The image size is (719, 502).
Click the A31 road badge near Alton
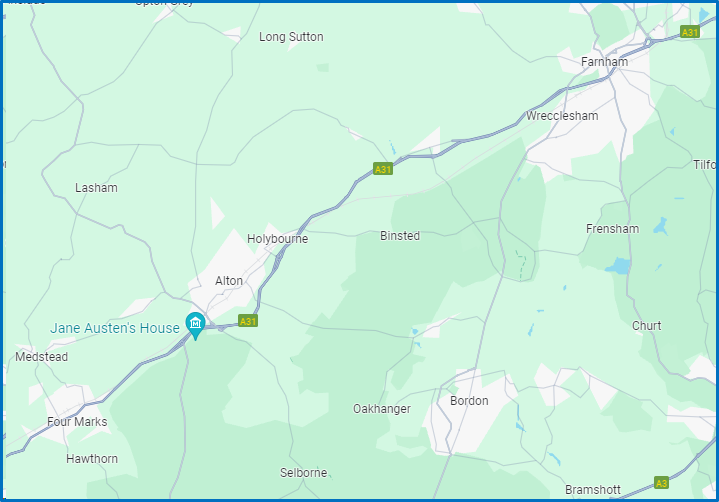pyautogui.click(x=248, y=321)
